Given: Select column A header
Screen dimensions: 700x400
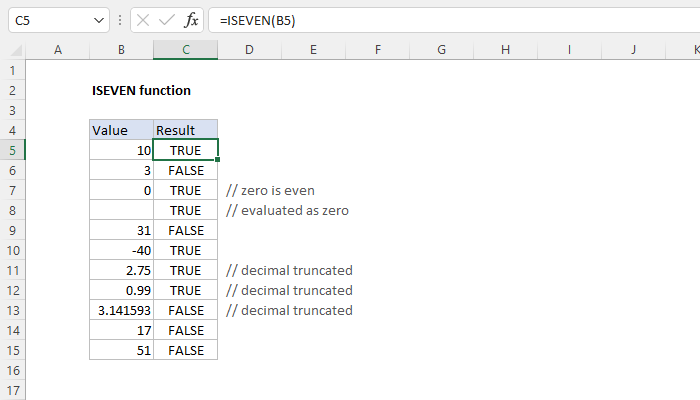Looking at the screenshot, I should click(x=58, y=50).
